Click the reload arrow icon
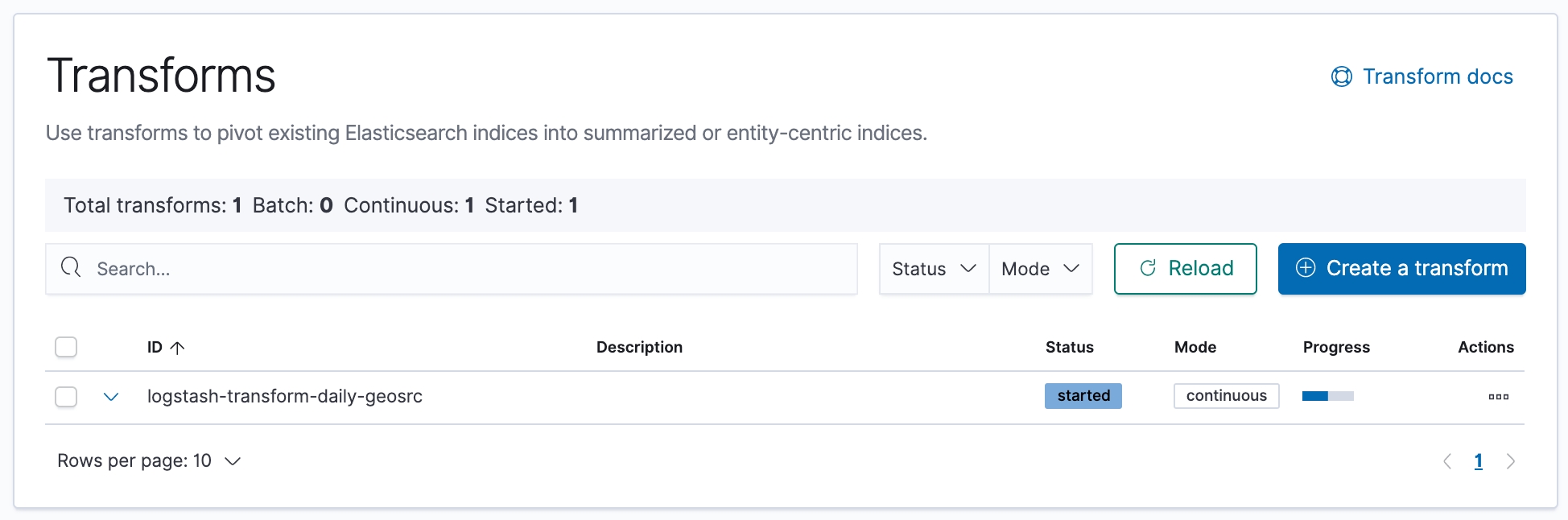The width and height of the screenshot is (1568, 520). point(1148,268)
